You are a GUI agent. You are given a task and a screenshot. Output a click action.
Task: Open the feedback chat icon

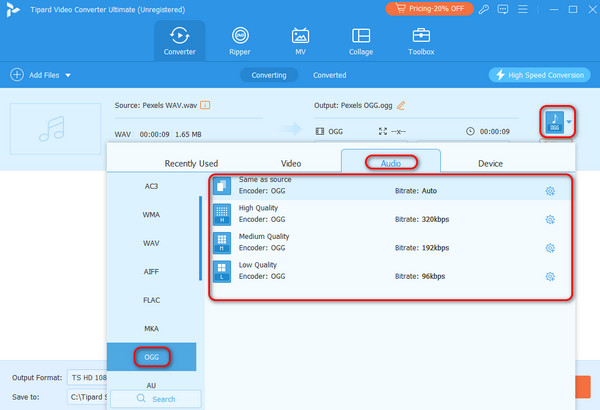click(503, 9)
